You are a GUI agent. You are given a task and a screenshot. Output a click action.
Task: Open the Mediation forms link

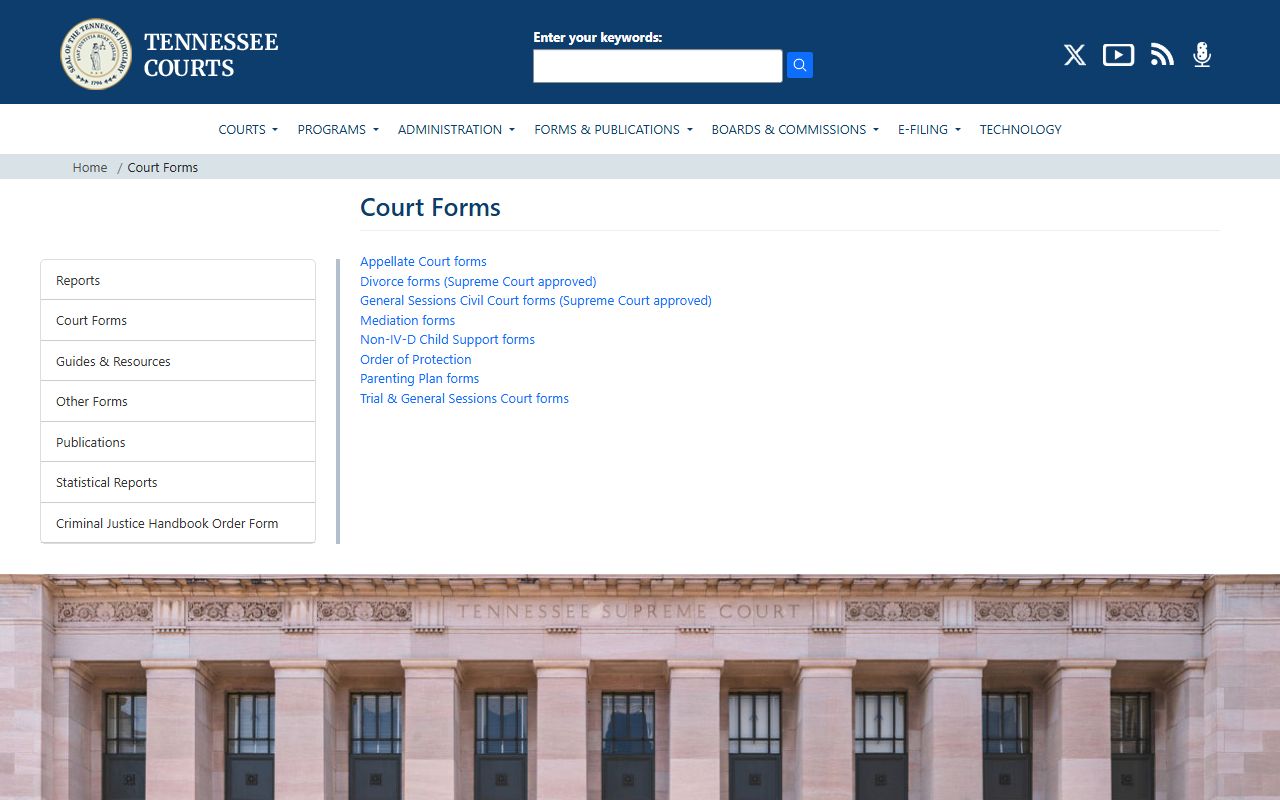[407, 320]
